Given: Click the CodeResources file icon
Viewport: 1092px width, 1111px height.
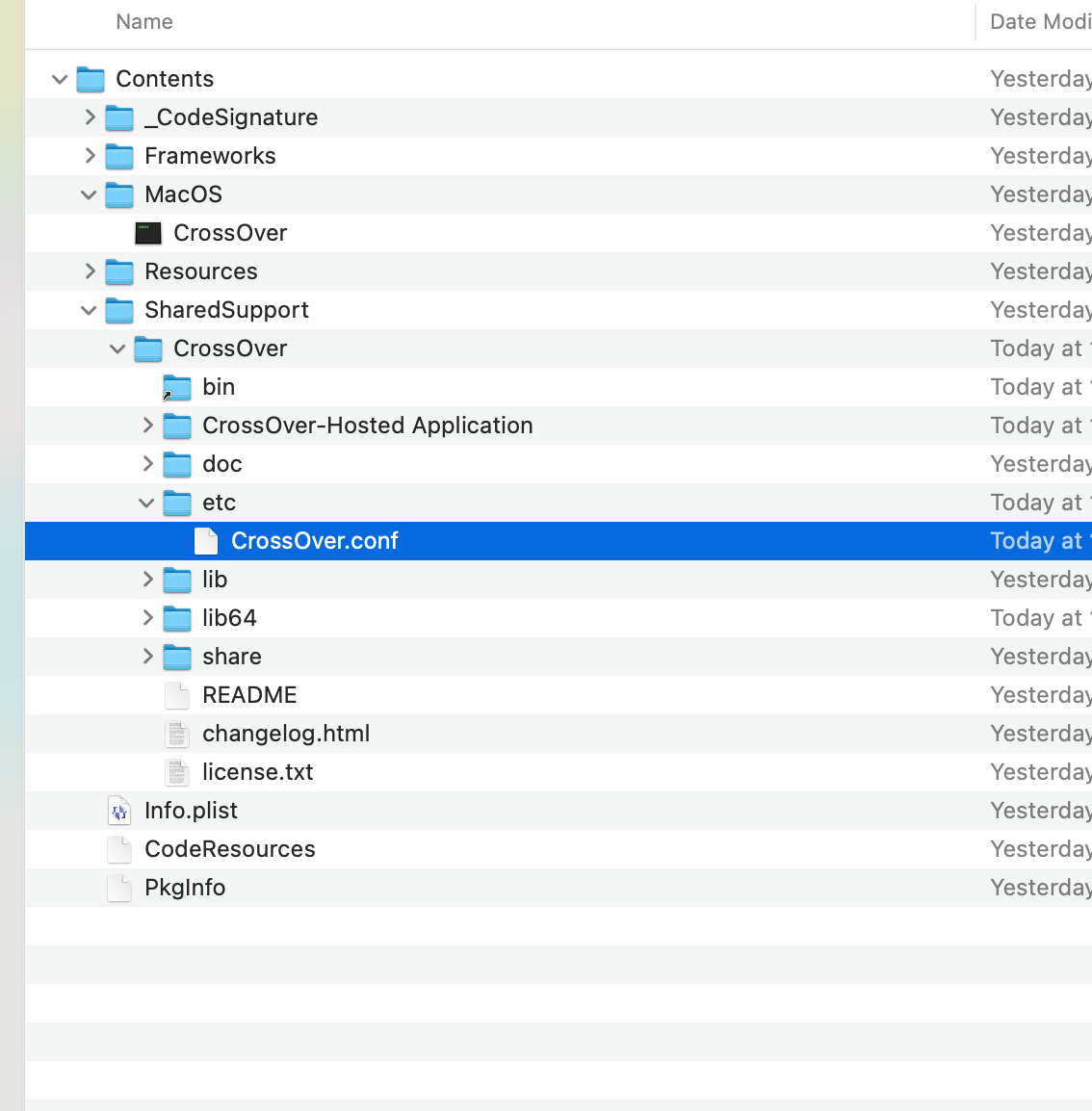Looking at the screenshot, I should click(119, 849).
